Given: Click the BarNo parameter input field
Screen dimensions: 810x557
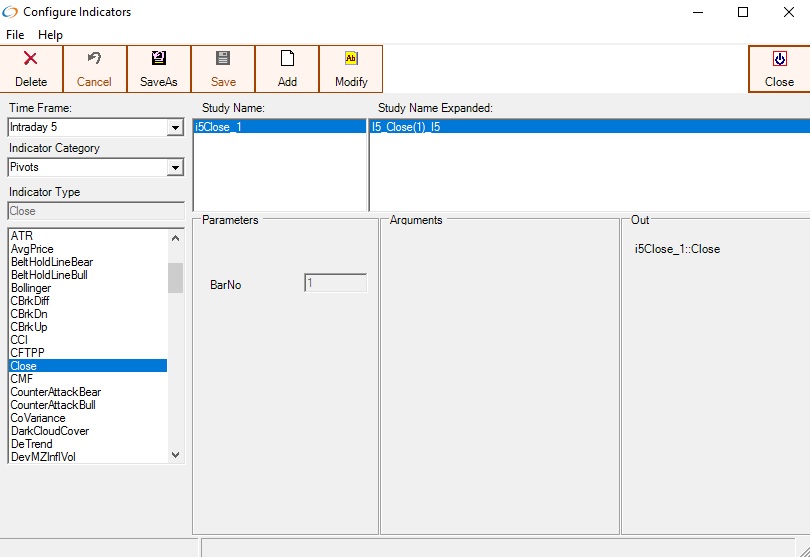Looking at the screenshot, I should 335,284.
